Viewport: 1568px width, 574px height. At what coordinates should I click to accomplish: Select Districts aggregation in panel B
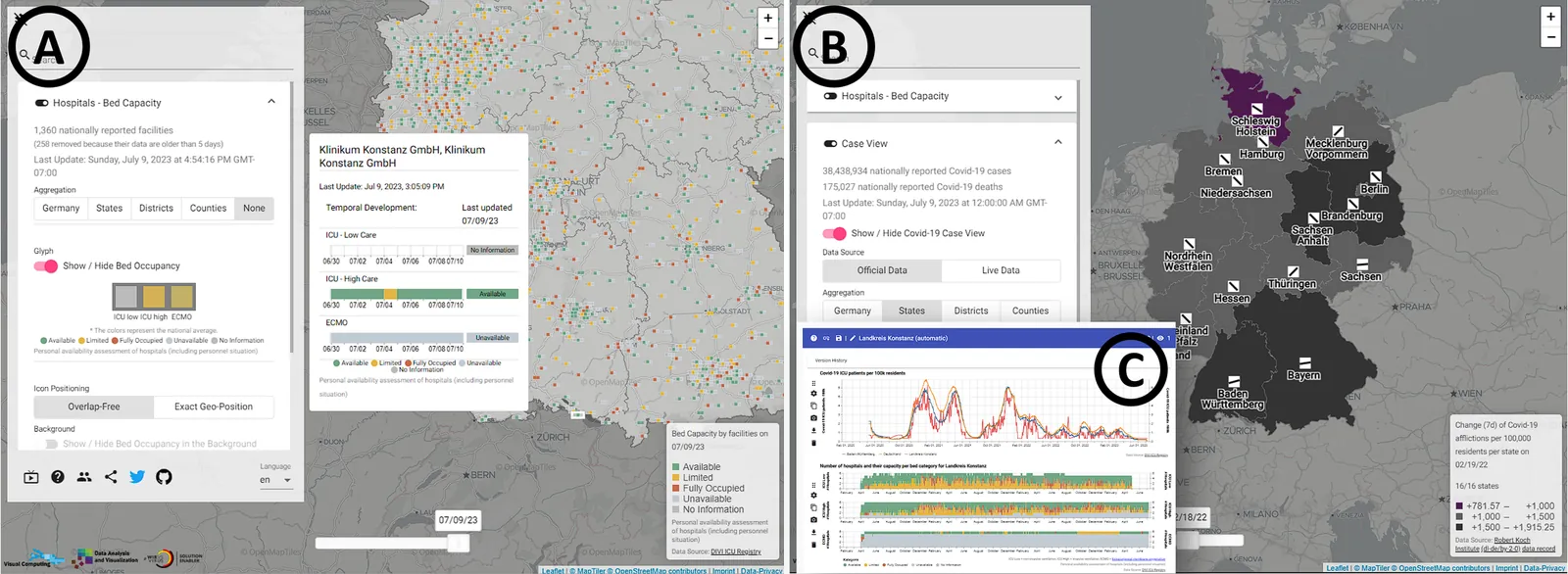[x=971, y=311]
